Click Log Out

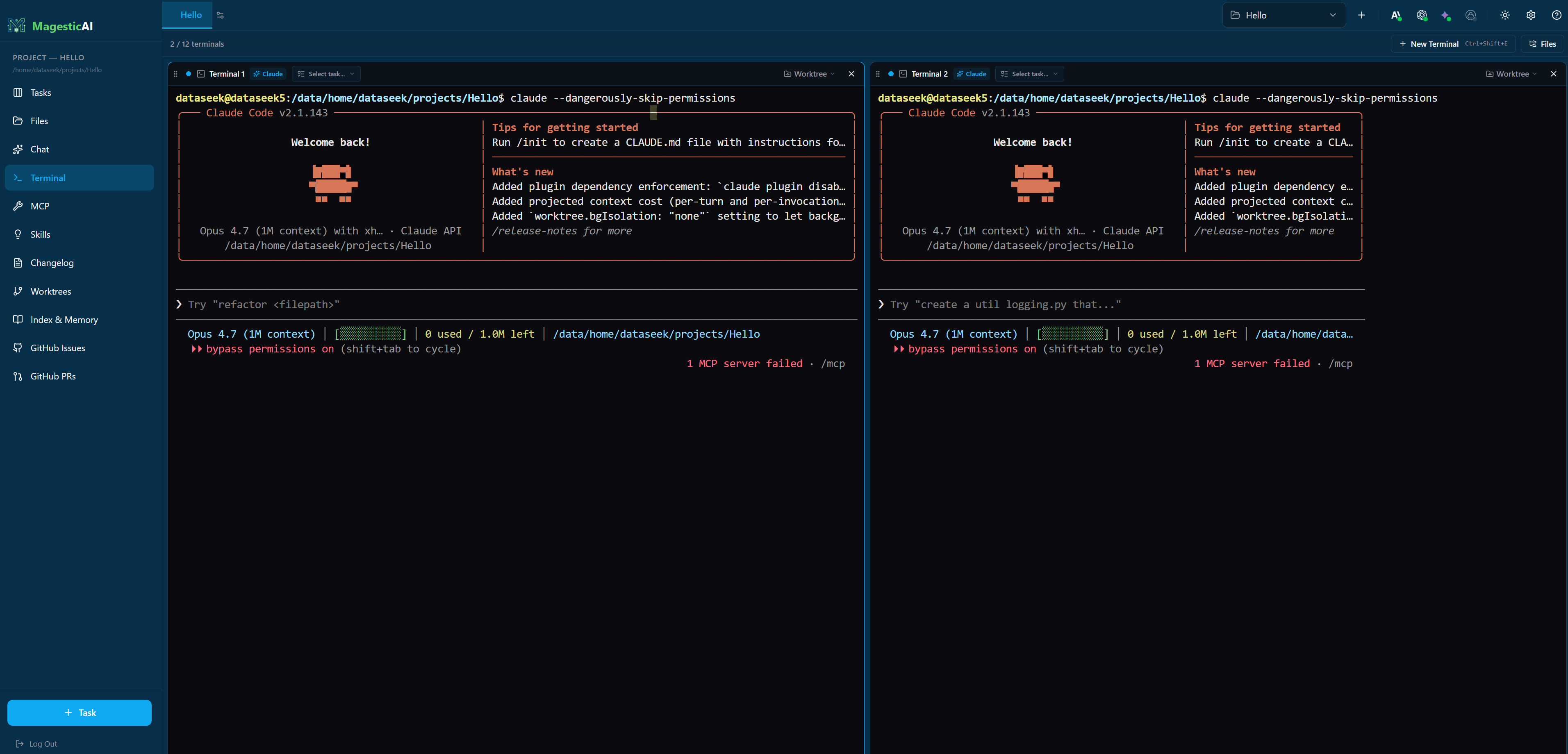coord(36,744)
